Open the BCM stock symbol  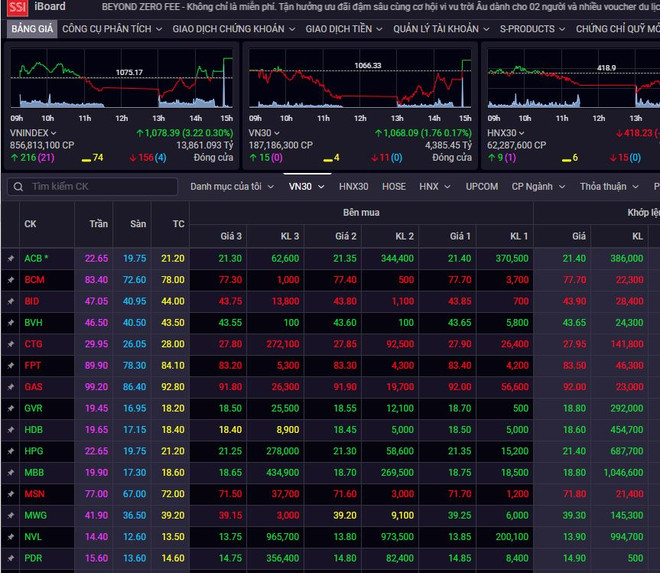pos(34,279)
